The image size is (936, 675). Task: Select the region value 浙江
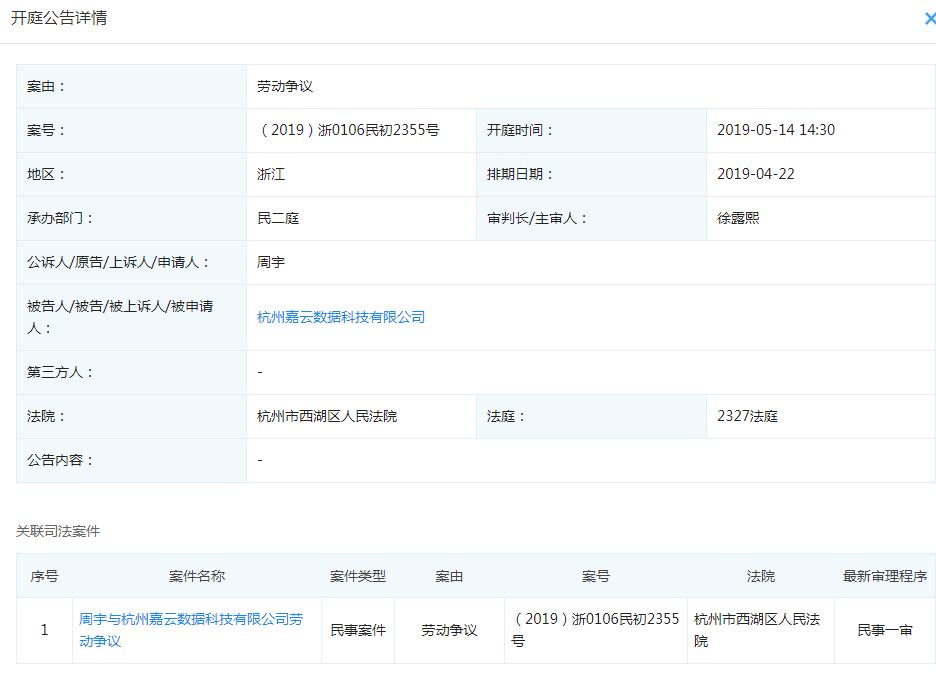(268, 174)
